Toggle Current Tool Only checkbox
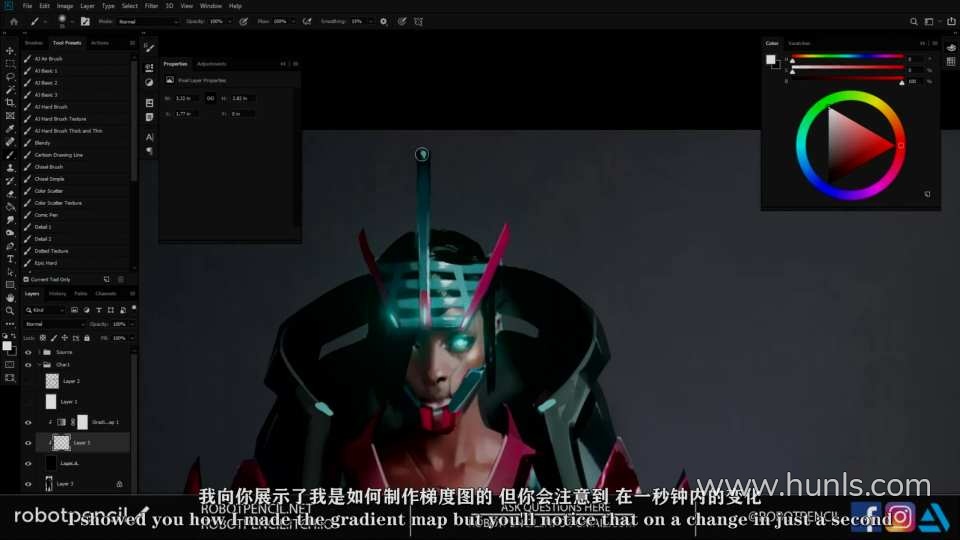The image size is (960, 540). click(x=26, y=279)
